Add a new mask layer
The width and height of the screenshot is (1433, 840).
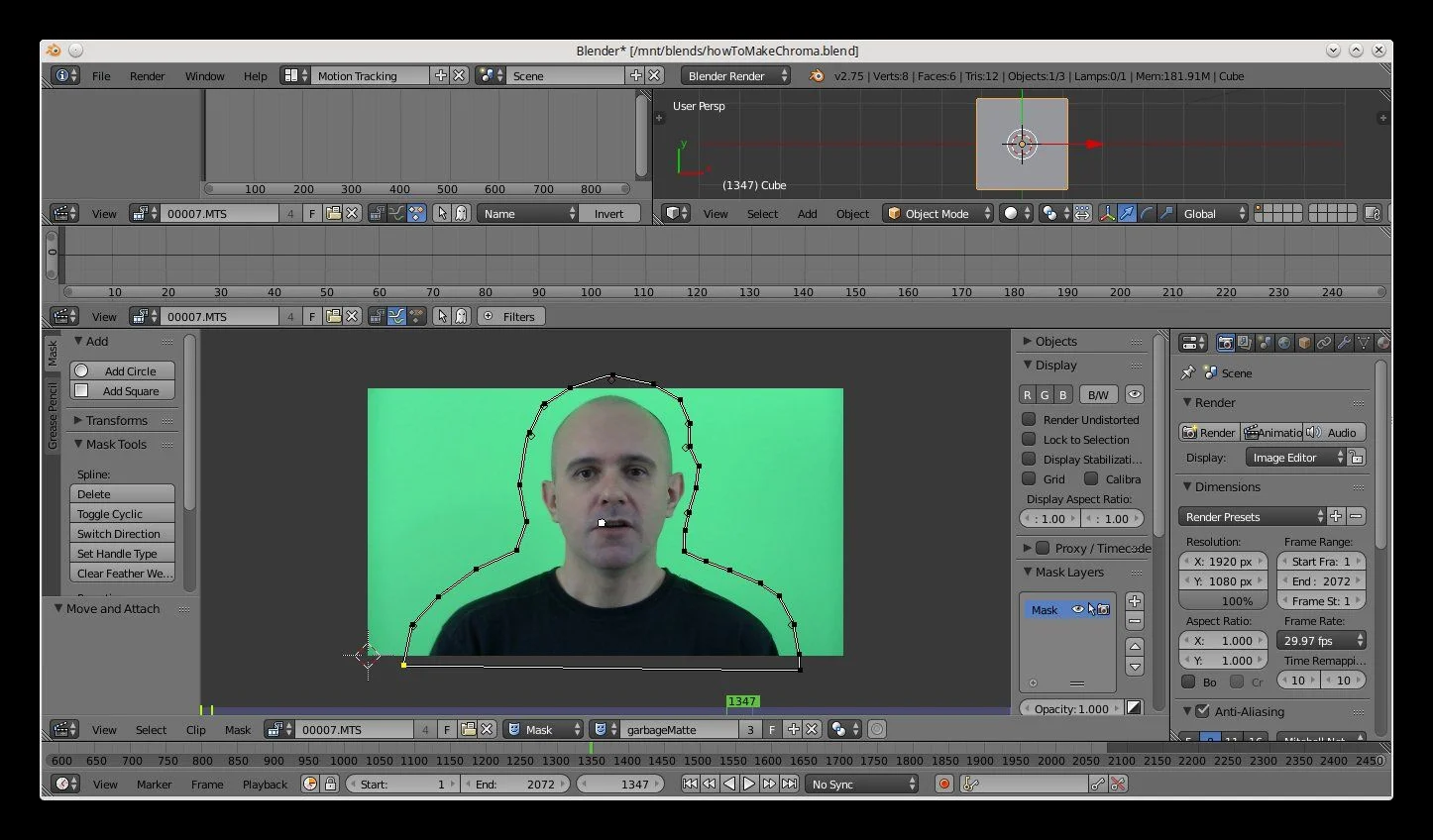tap(1135, 601)
